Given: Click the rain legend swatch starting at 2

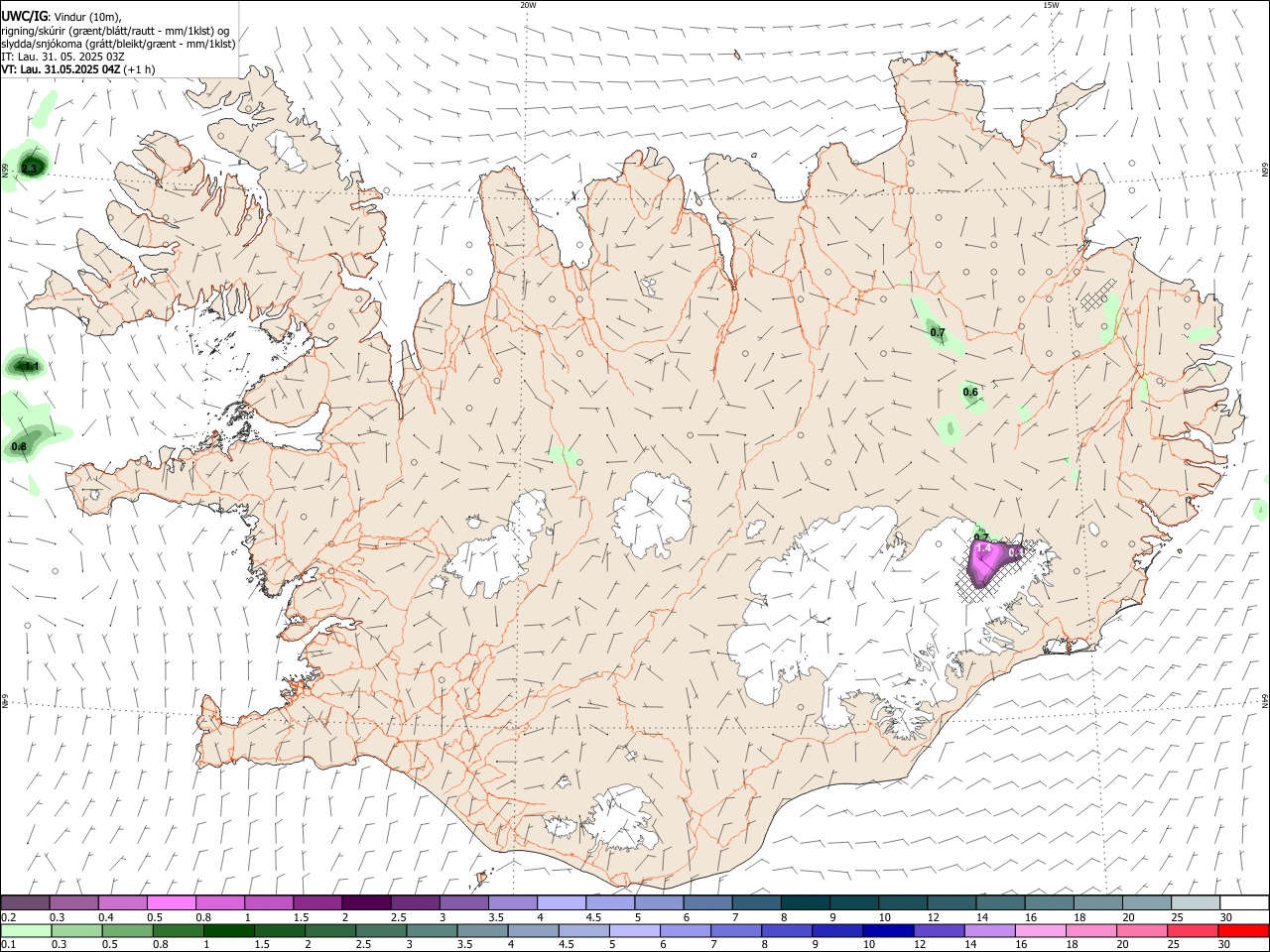Looking at the screenshot, I should pos(331,931).
